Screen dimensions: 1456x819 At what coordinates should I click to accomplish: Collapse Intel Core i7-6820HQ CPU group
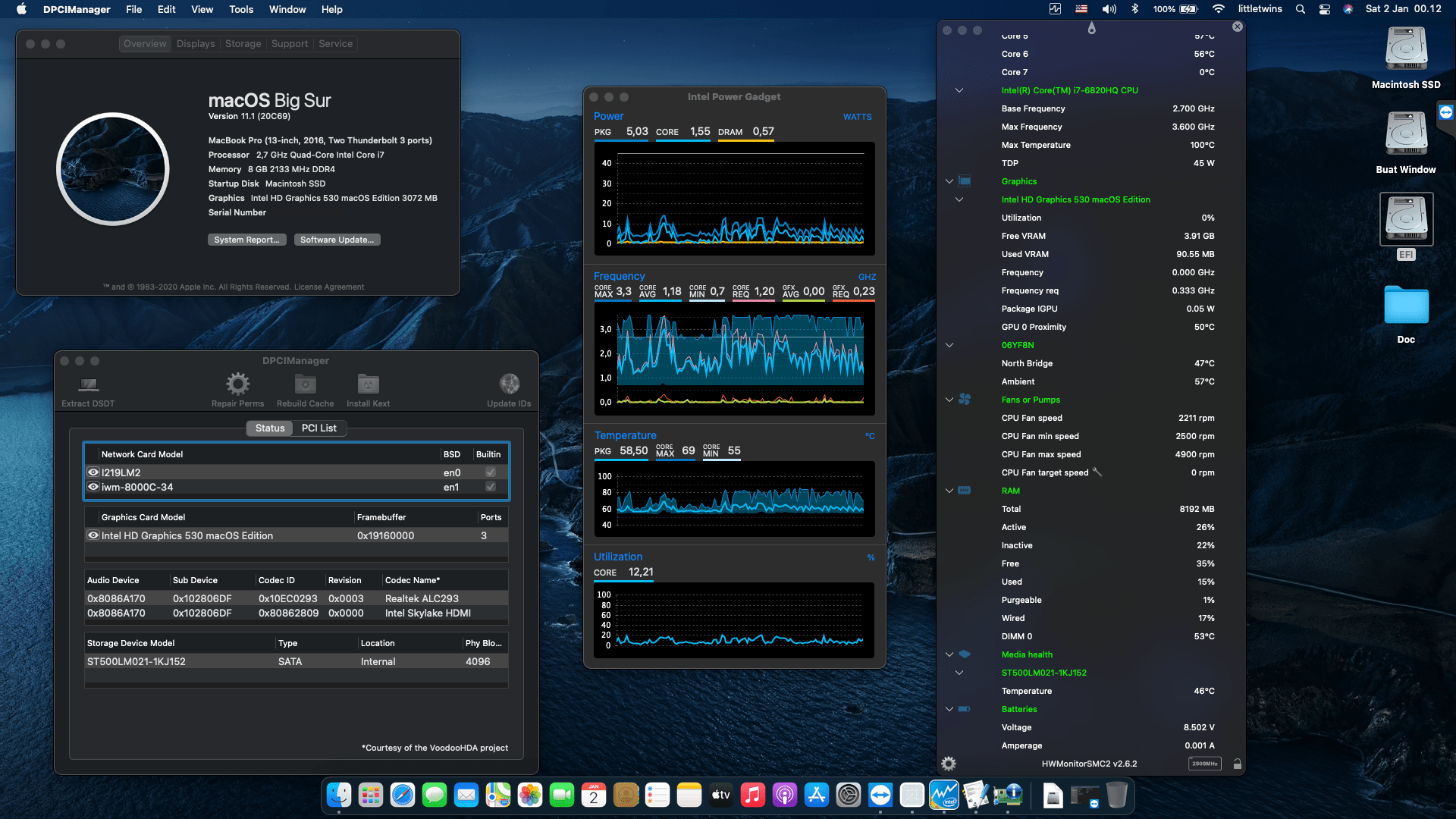tap(959, 90)
